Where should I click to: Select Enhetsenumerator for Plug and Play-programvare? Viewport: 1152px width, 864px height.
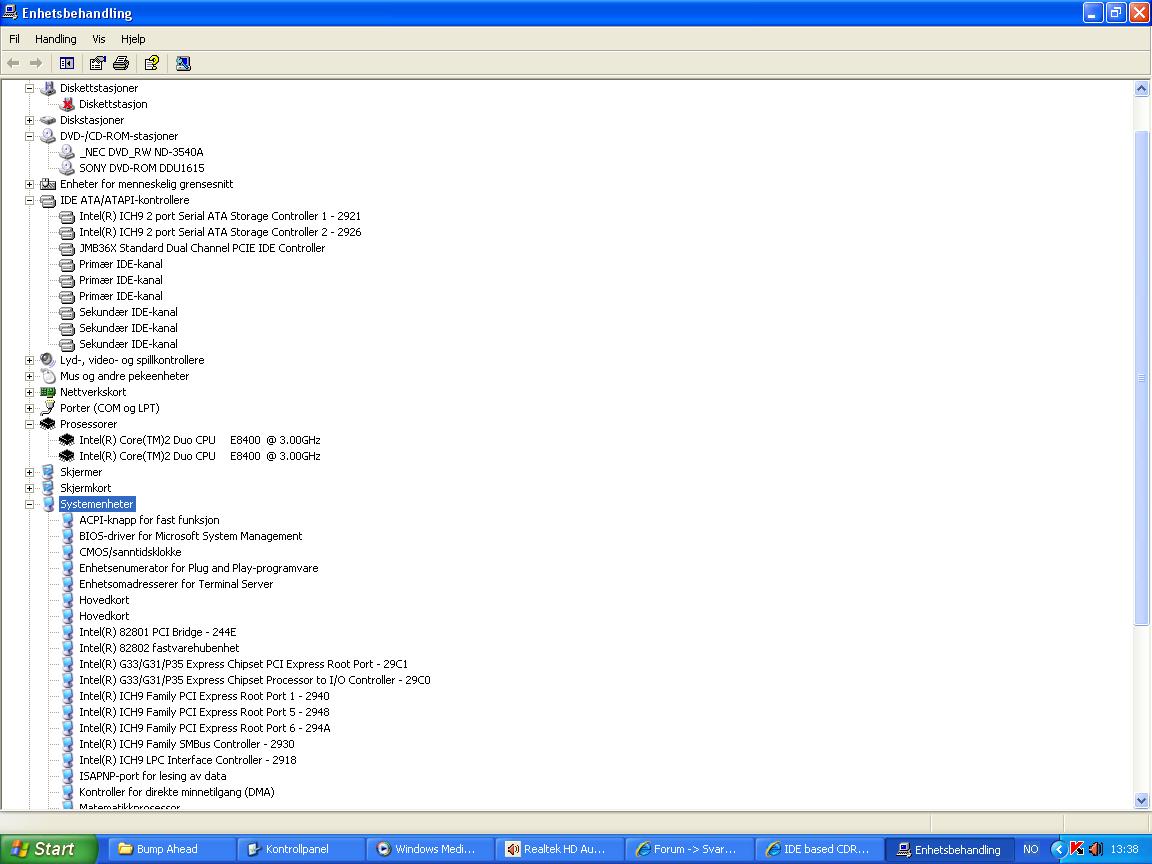198,568
